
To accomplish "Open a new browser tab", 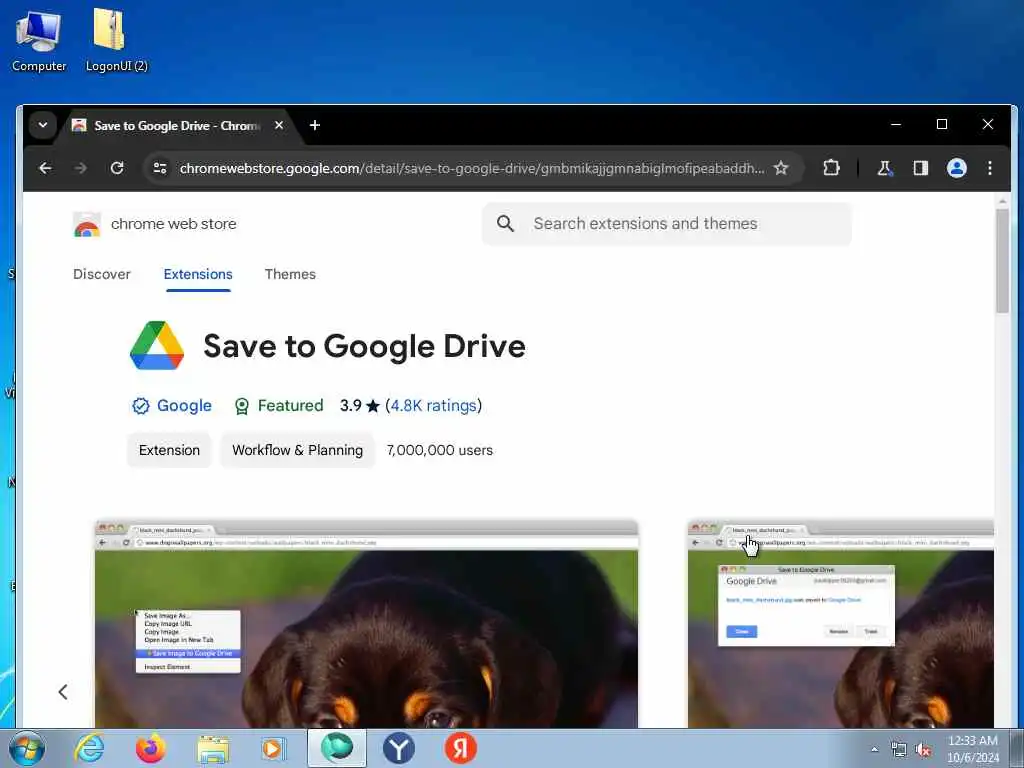I will (315, 125).
